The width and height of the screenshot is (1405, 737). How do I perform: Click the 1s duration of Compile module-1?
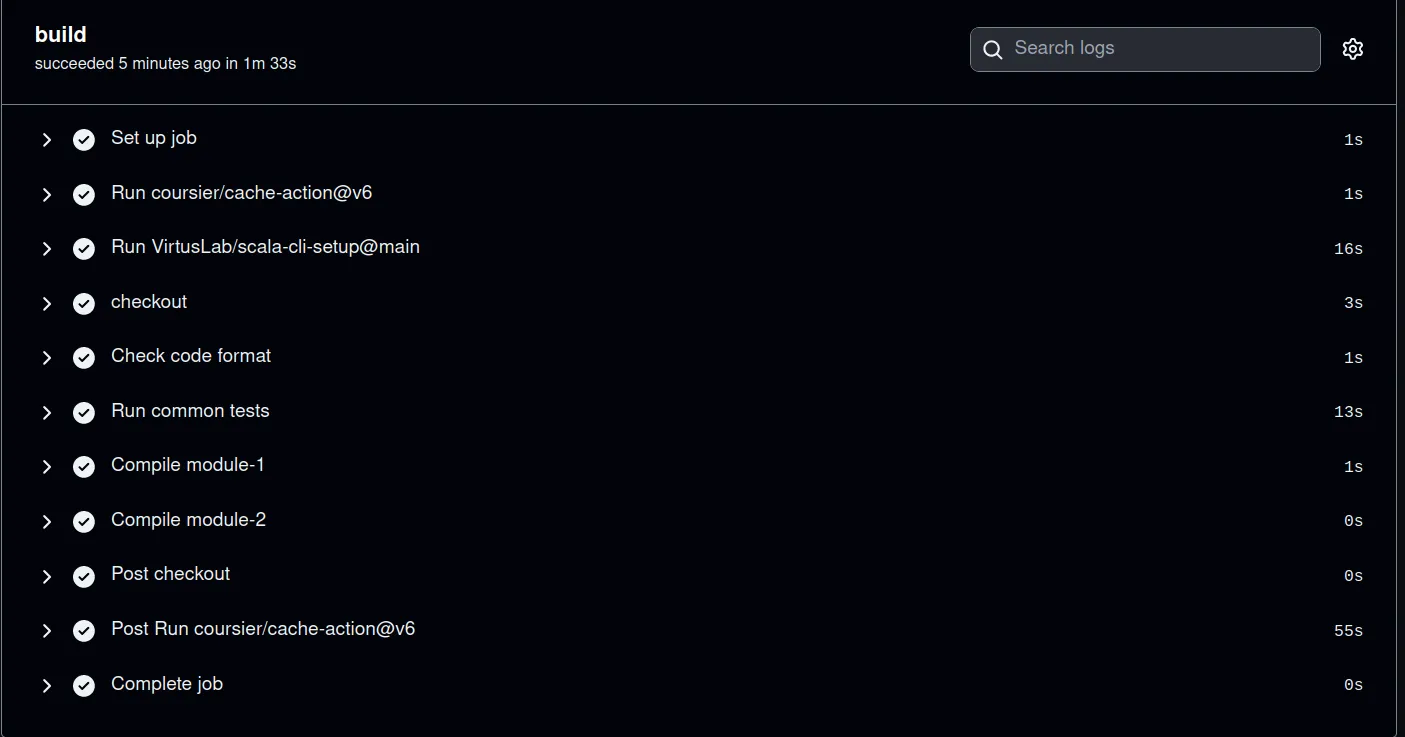(1353, 467)
